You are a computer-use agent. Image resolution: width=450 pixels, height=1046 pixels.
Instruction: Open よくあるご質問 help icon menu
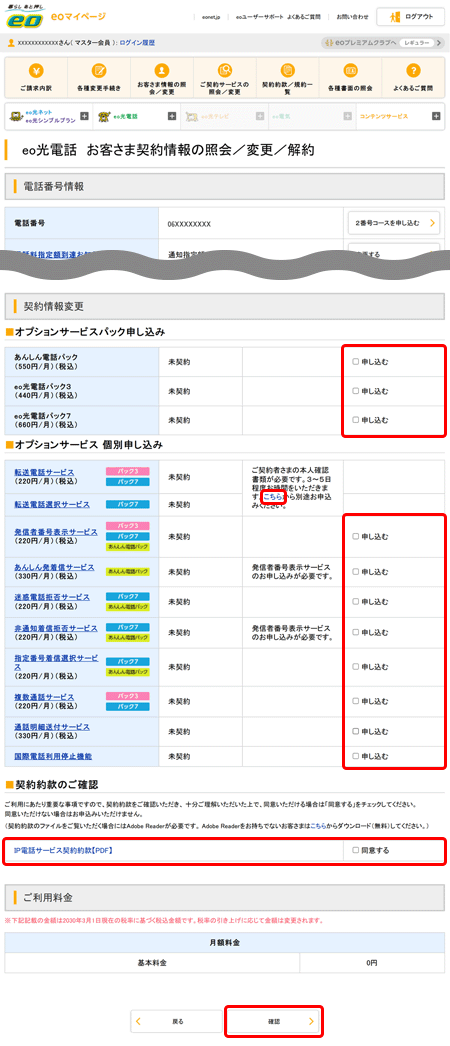point(413,77)
